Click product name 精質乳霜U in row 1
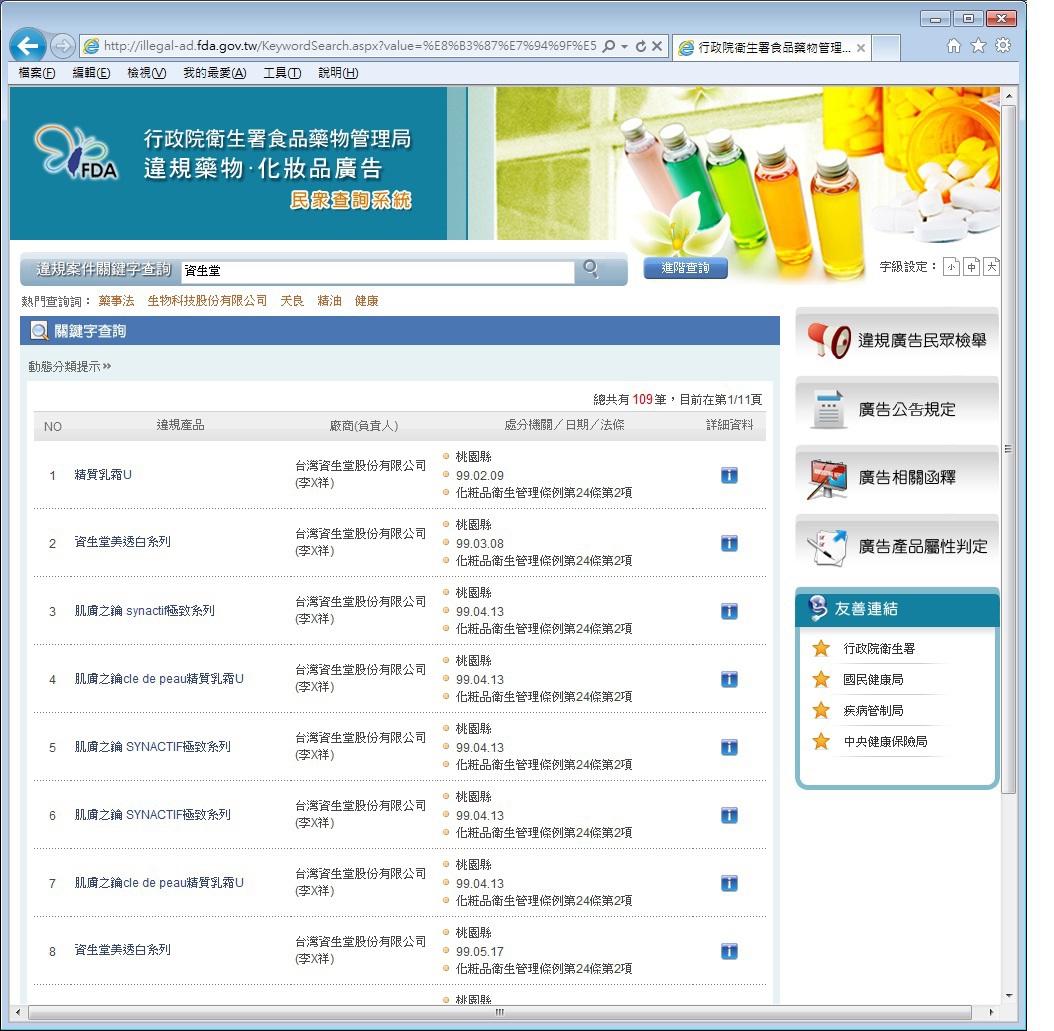This screenshot has width=1054, height=1031. (103, 475)
